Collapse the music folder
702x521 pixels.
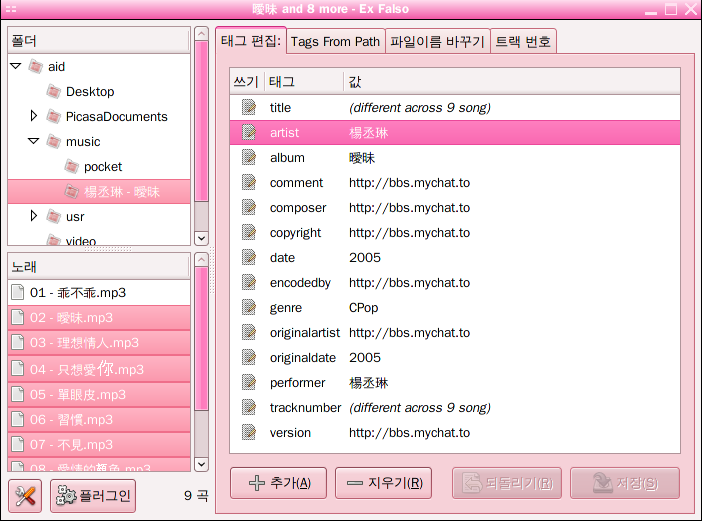(34, 141)
